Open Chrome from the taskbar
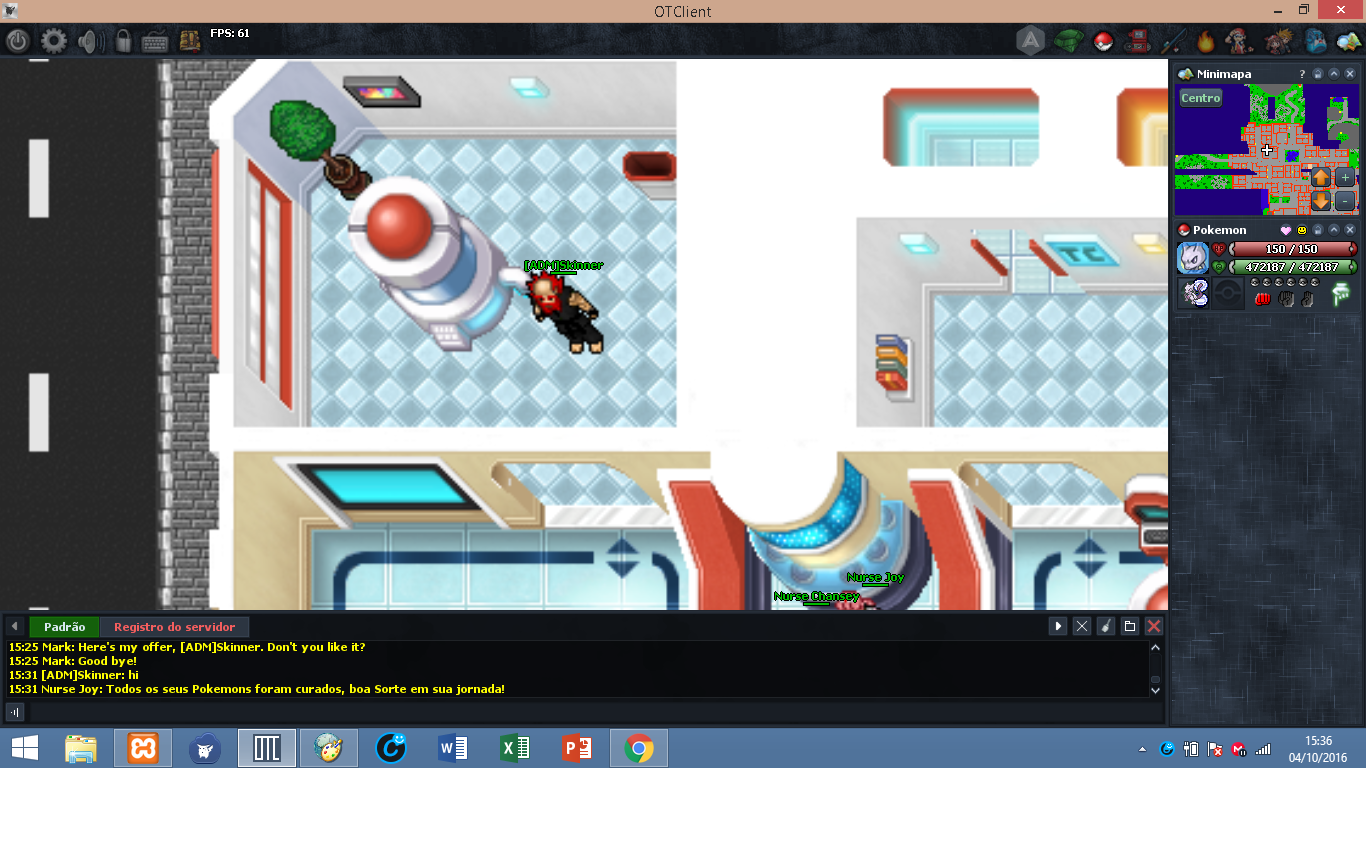 [639, 748]
